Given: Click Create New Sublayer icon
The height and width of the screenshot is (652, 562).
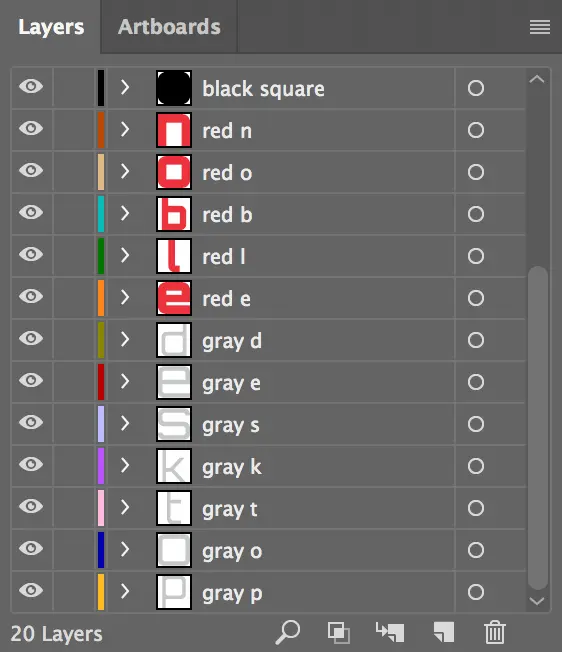Looking at the screenshot, I should pyautogui.click(x=390, y=632).
